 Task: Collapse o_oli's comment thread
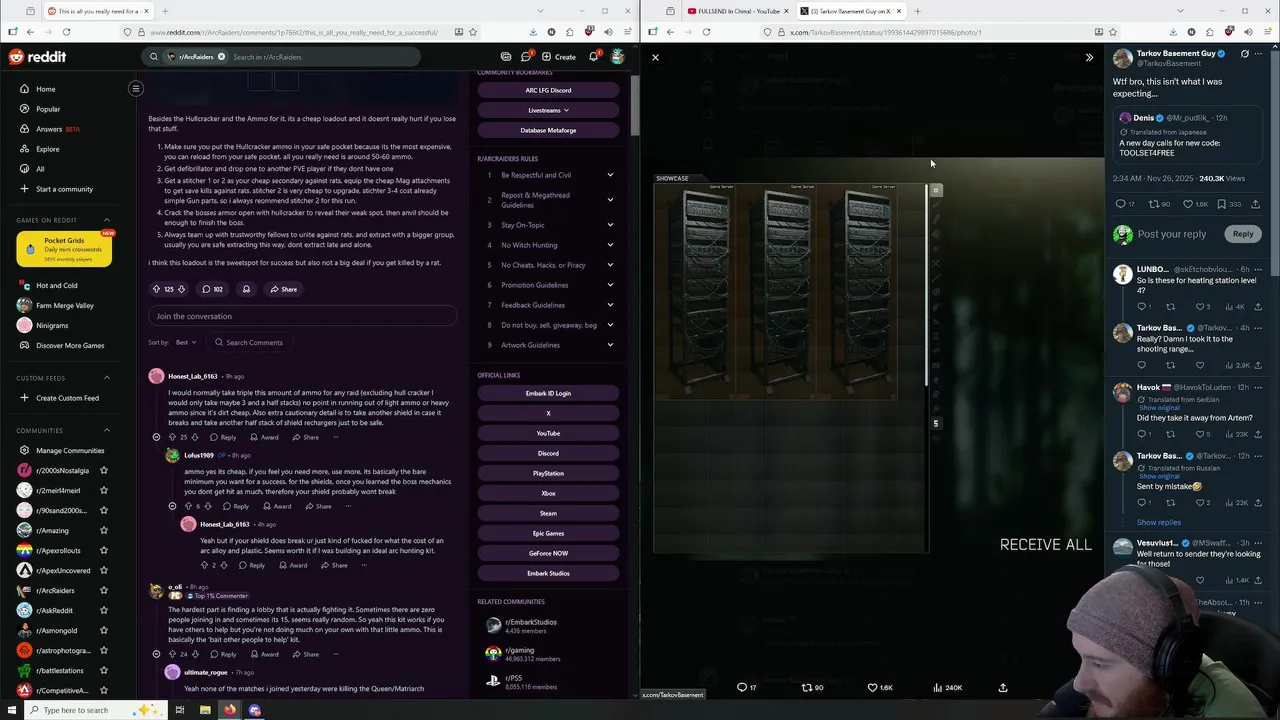coord(156,654)
